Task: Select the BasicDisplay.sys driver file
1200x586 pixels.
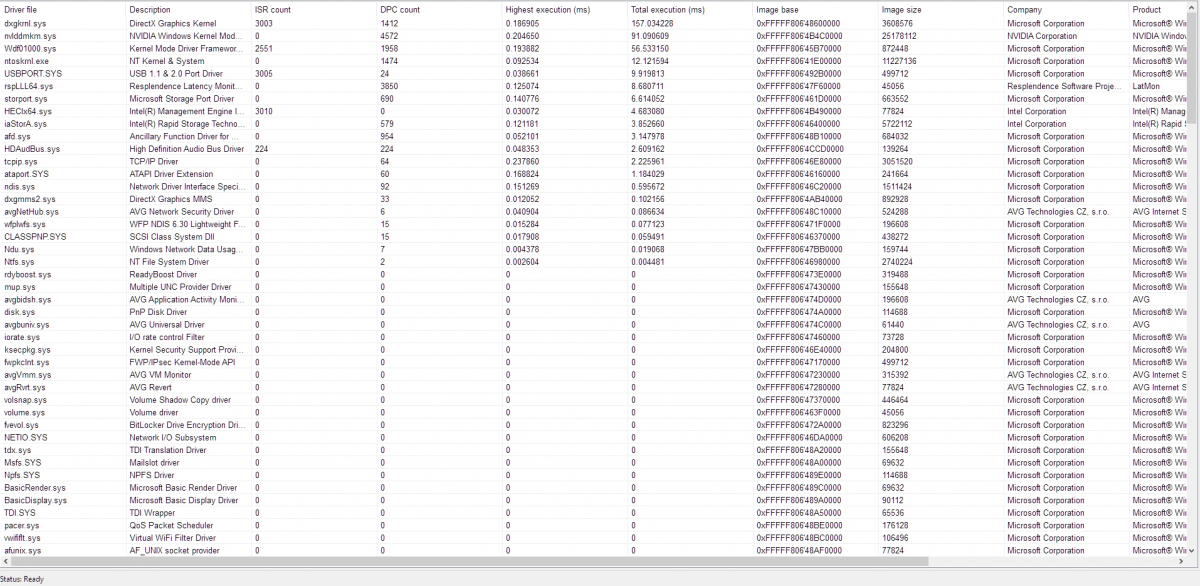Action: [x=36, y=500]
